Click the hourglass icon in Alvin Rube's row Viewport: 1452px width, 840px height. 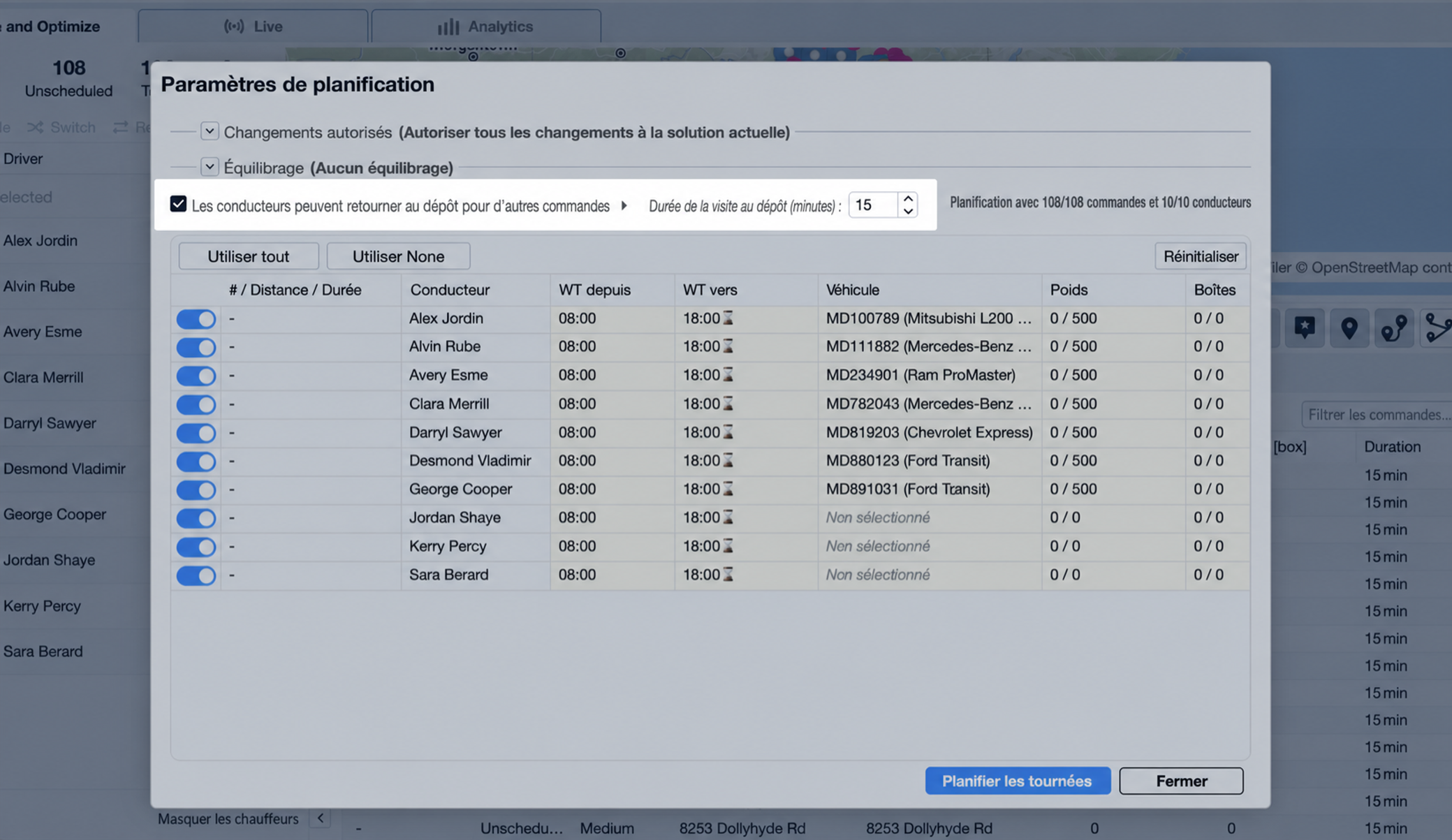tap(728, 346)
